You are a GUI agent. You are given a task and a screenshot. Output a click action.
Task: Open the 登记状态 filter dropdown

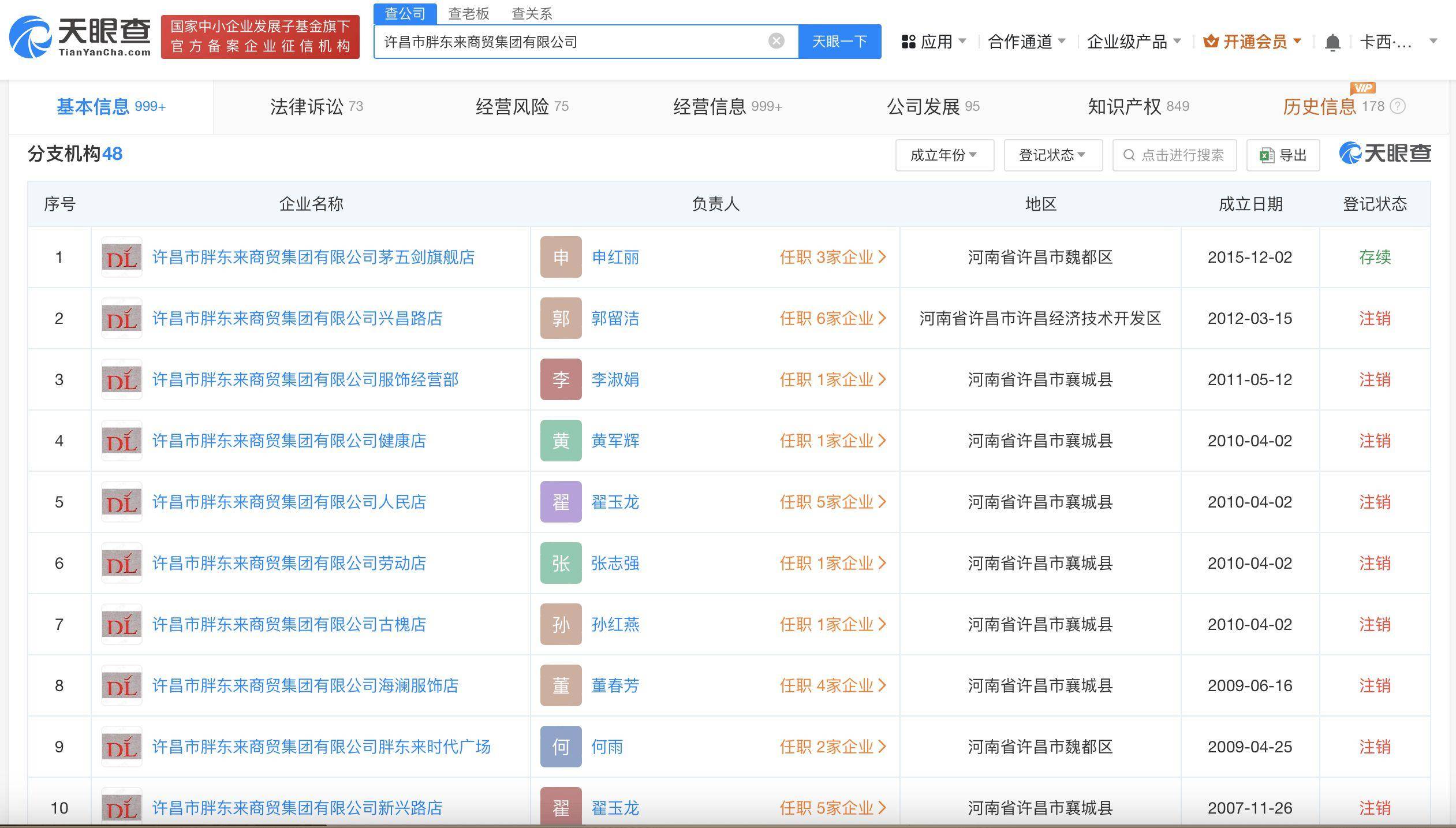pyautogui.click(x=1052, y=155)
